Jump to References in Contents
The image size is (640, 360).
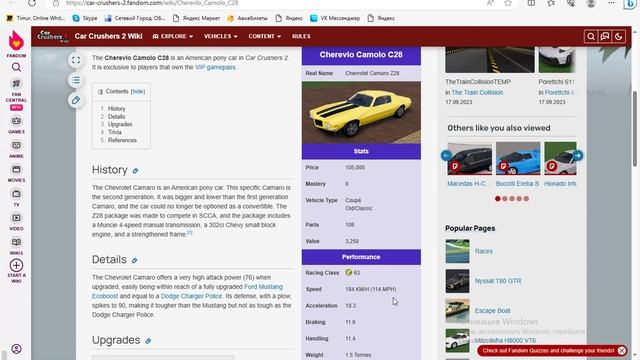(x=122, y=140)
